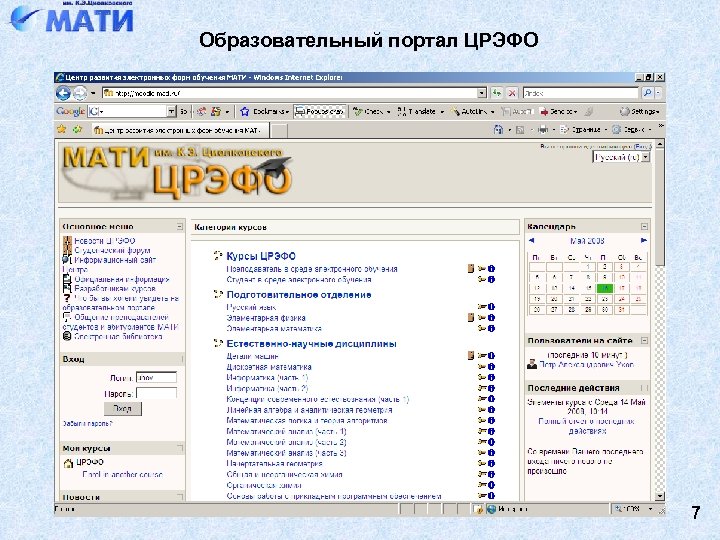Open the zoom level dropdown in the status bar
The height and width of the screenshot is (540, 720).
click(x=650, y=509)
